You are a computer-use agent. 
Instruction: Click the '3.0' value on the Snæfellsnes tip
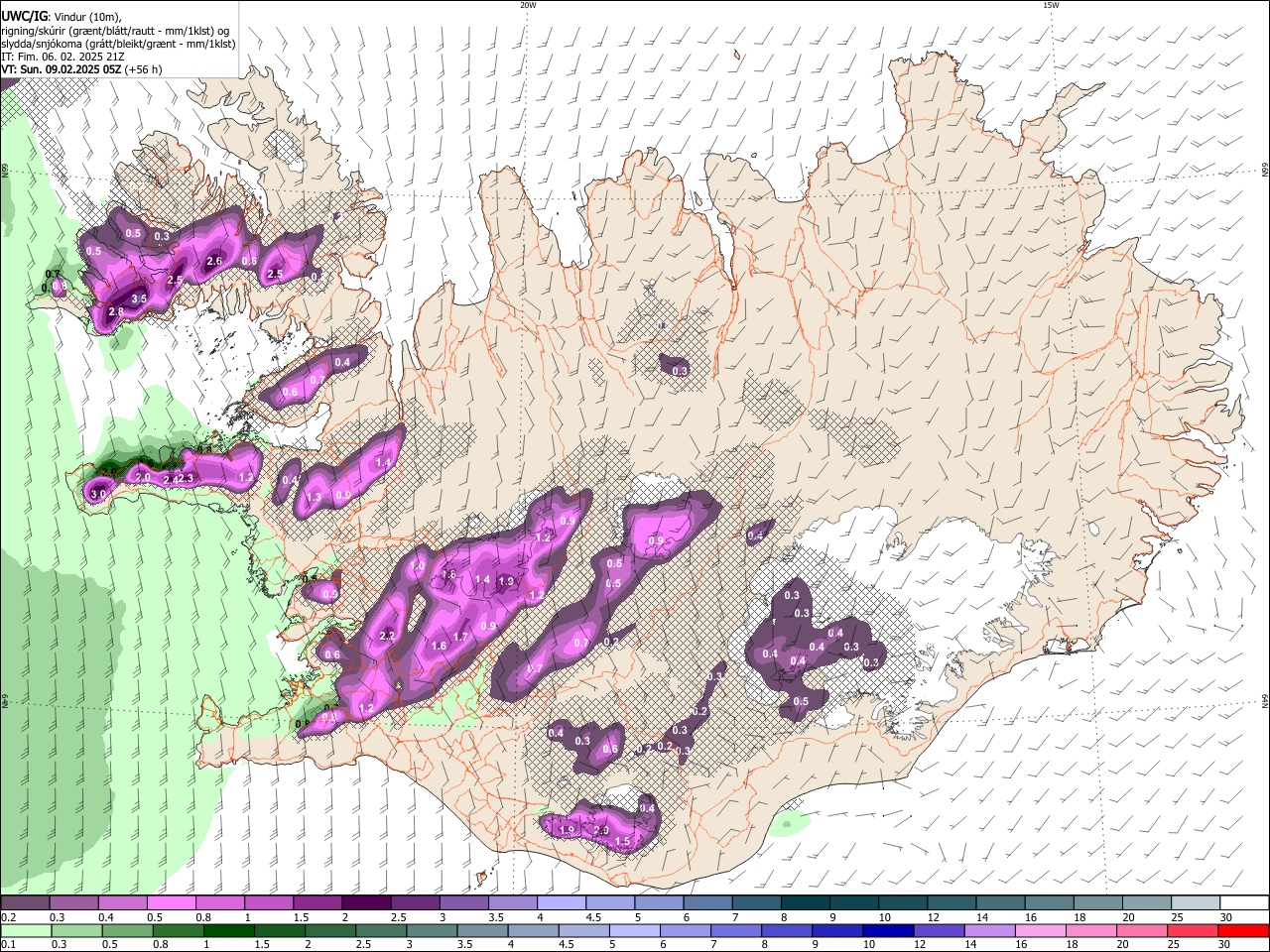98,494
